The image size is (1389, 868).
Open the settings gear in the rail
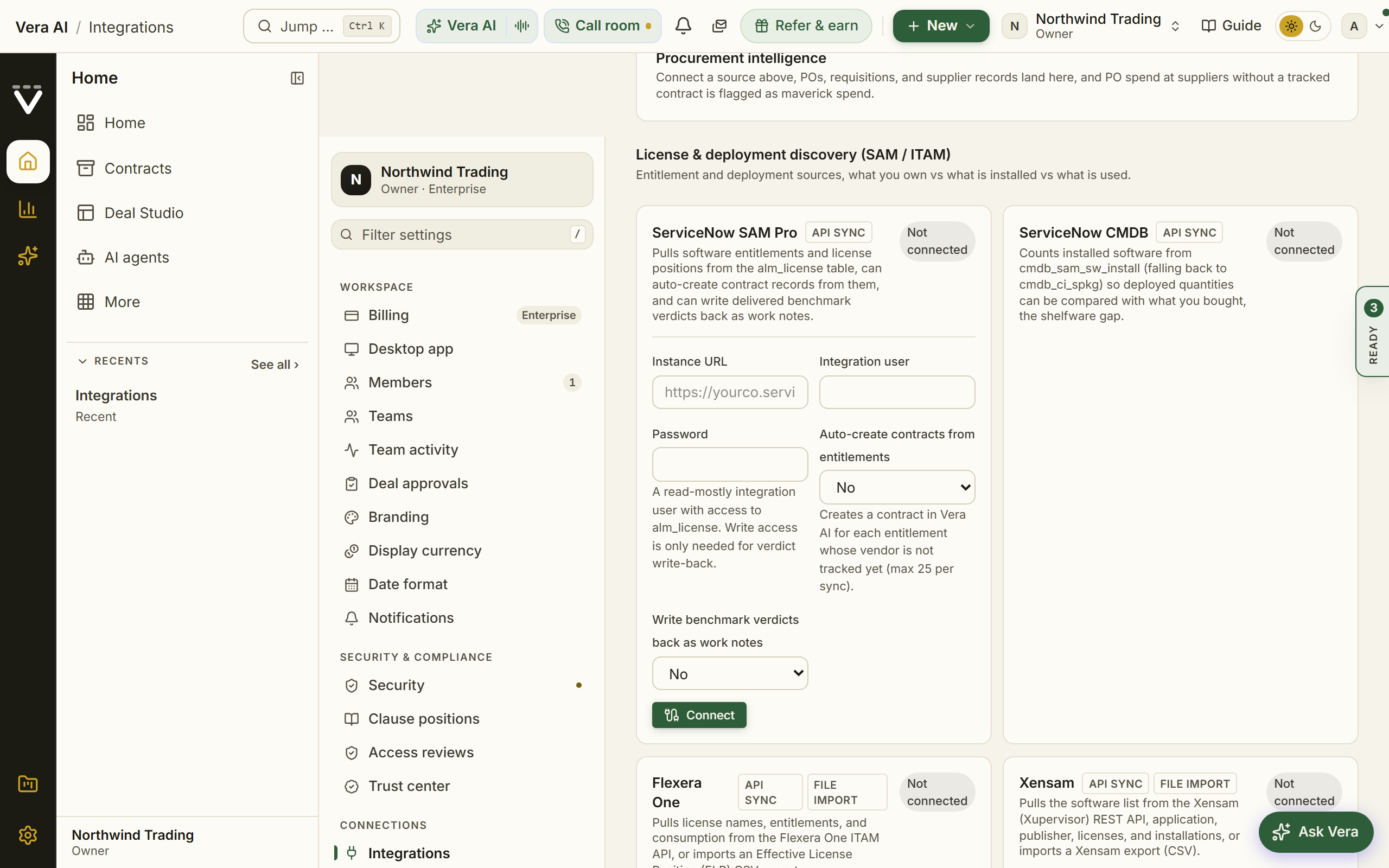pos(28,835)
